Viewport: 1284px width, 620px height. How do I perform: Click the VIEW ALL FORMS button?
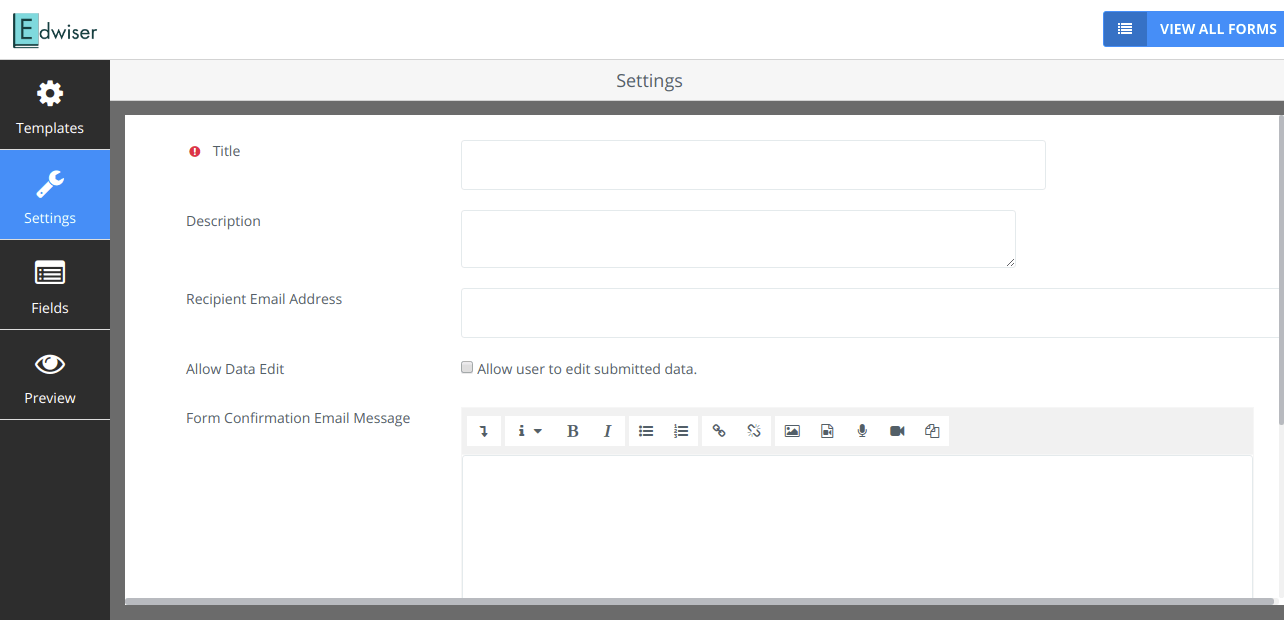coord(1218,29)
